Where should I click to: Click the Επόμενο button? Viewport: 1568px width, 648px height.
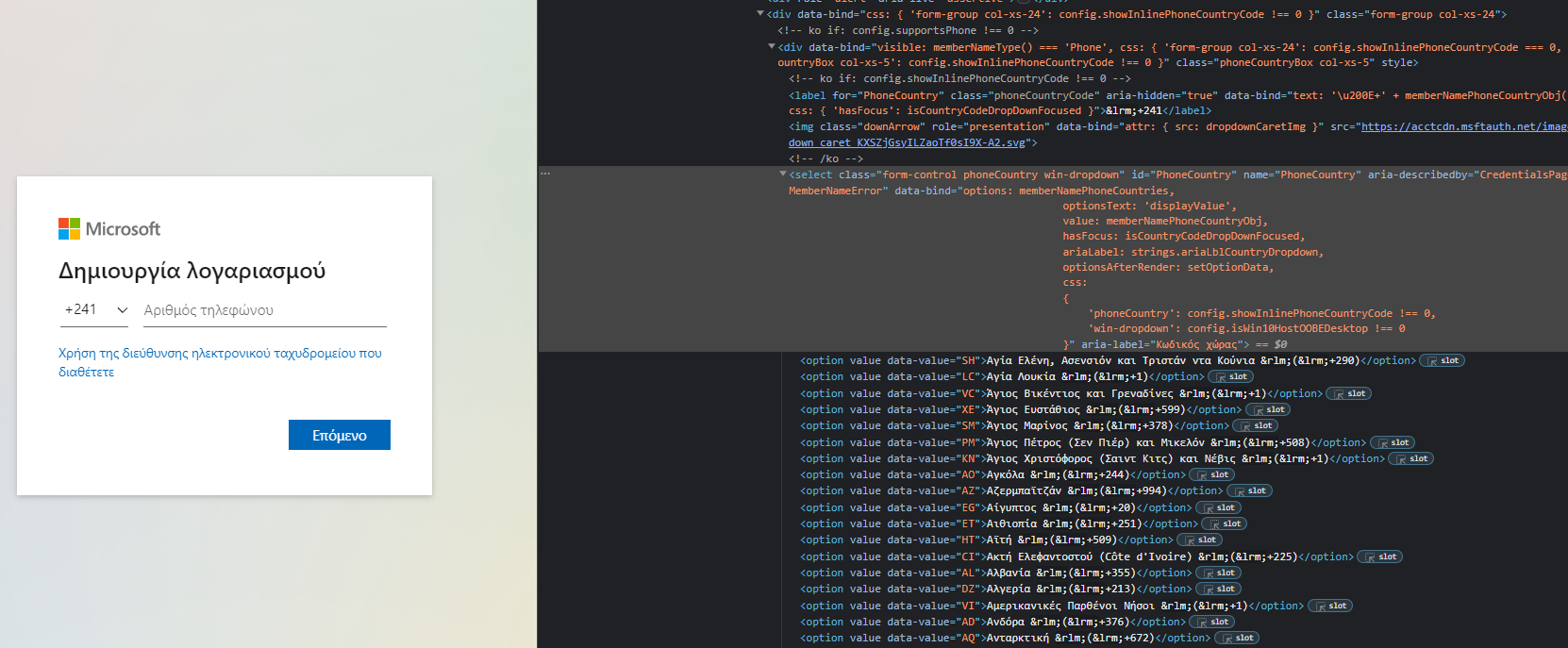(x=339, y=436)
